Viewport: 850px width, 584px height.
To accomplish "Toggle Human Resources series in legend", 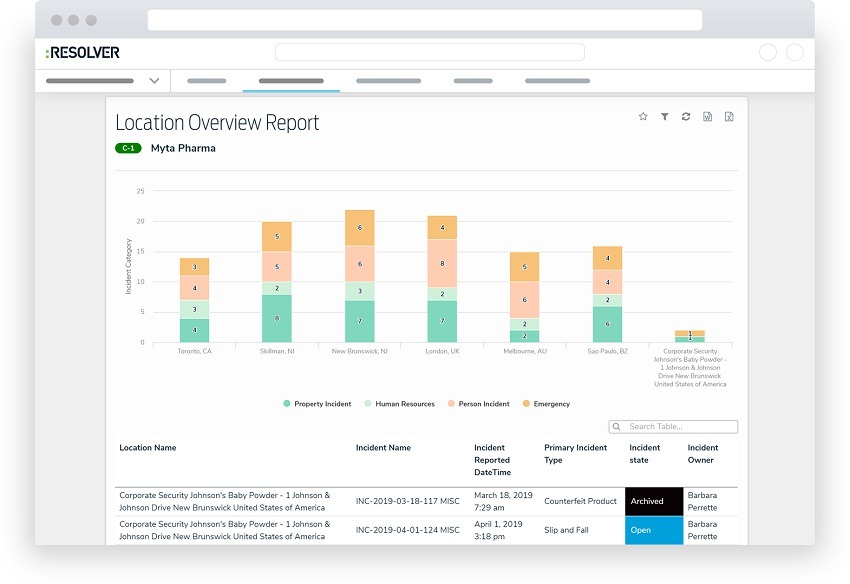I will click(x=398, y=404).
